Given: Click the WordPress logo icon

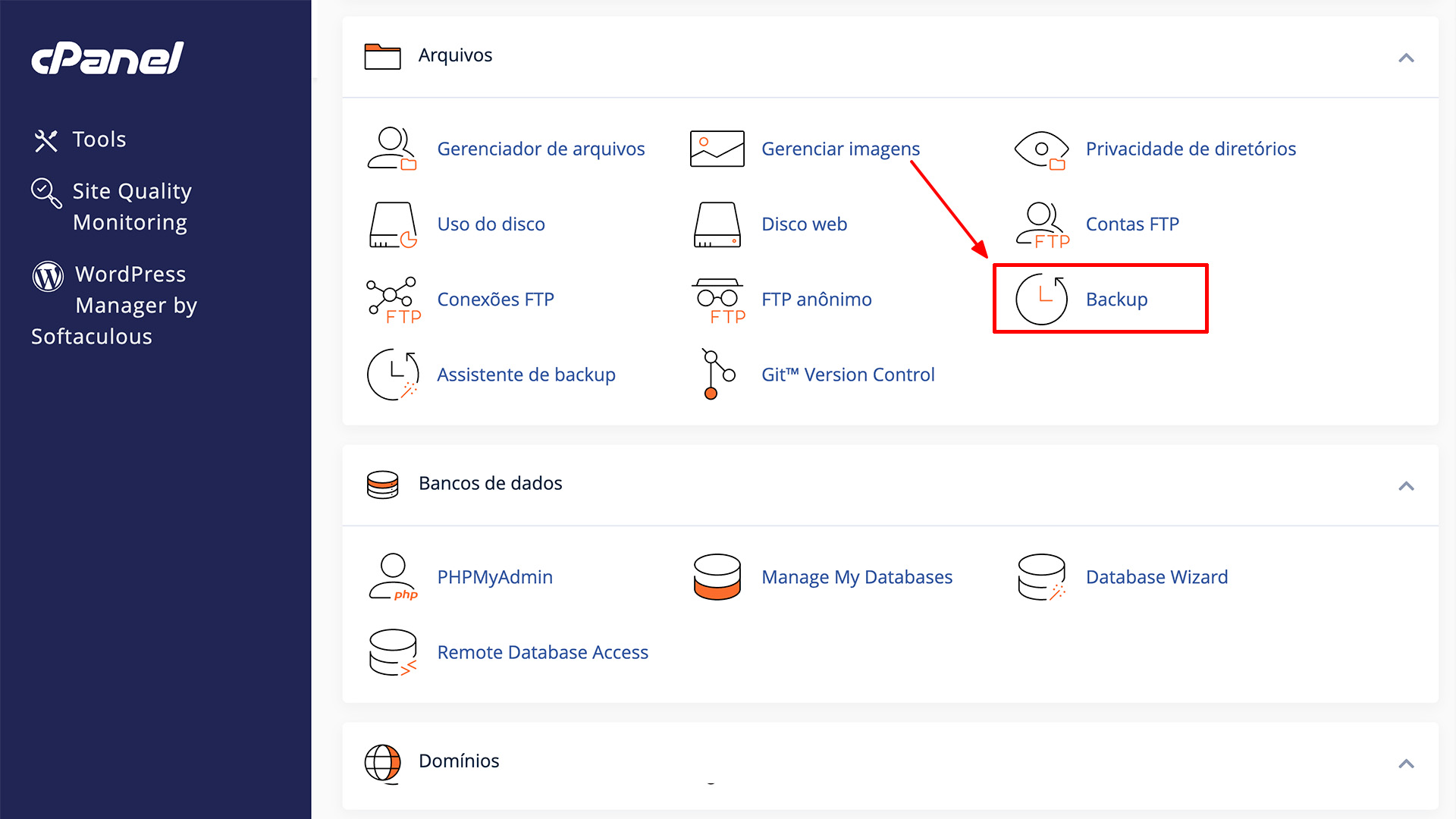Looking at the screenshot, I should (x=48, y=276).
